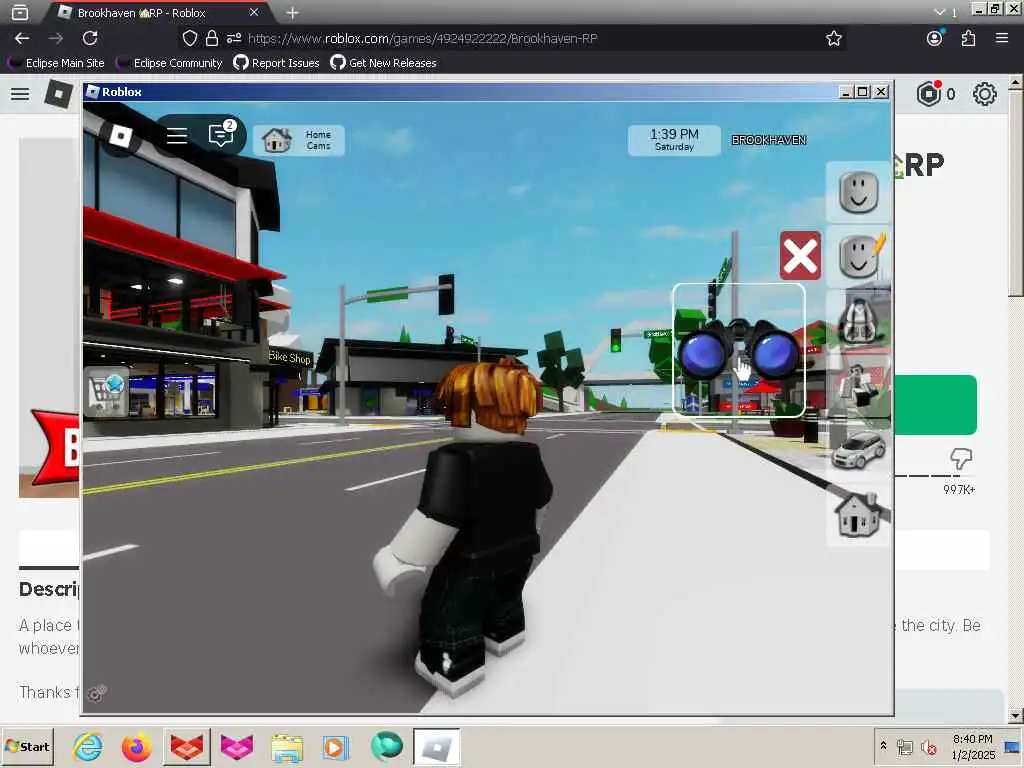Open Eclipse Main Site bookmark

pos(57,63)
